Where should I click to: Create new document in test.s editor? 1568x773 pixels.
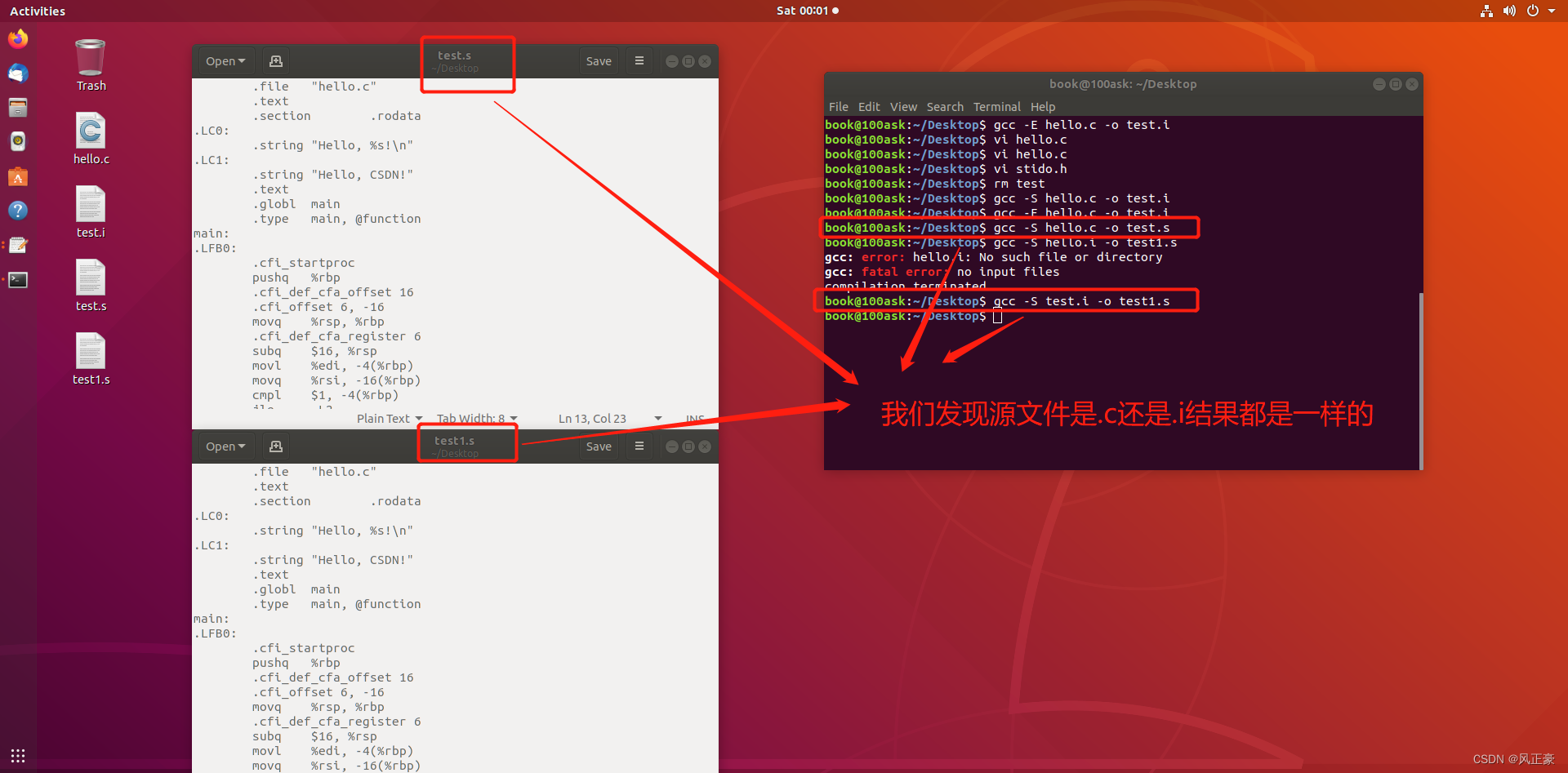(x=276, y=61)
